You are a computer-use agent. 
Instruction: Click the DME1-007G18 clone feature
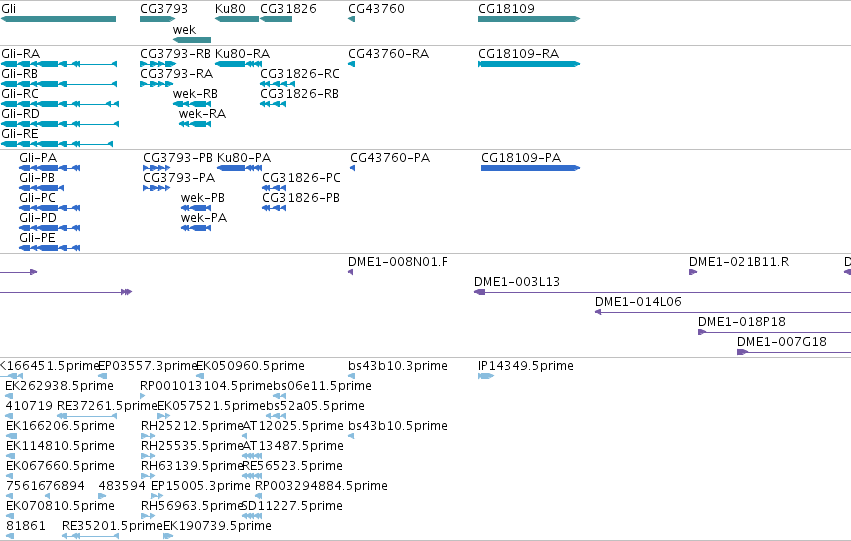tap(794, 353)
